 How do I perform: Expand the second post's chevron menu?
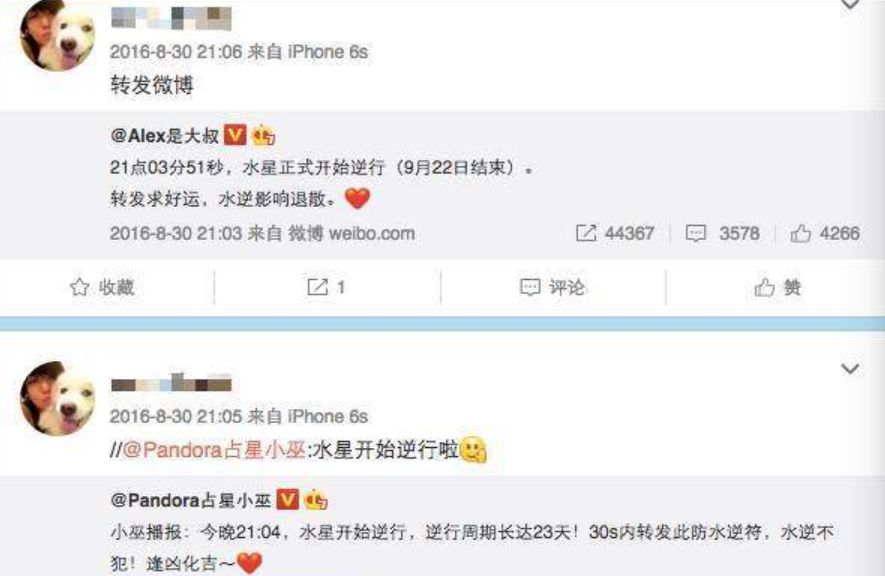pyautogui.click(x=850, y=369)
